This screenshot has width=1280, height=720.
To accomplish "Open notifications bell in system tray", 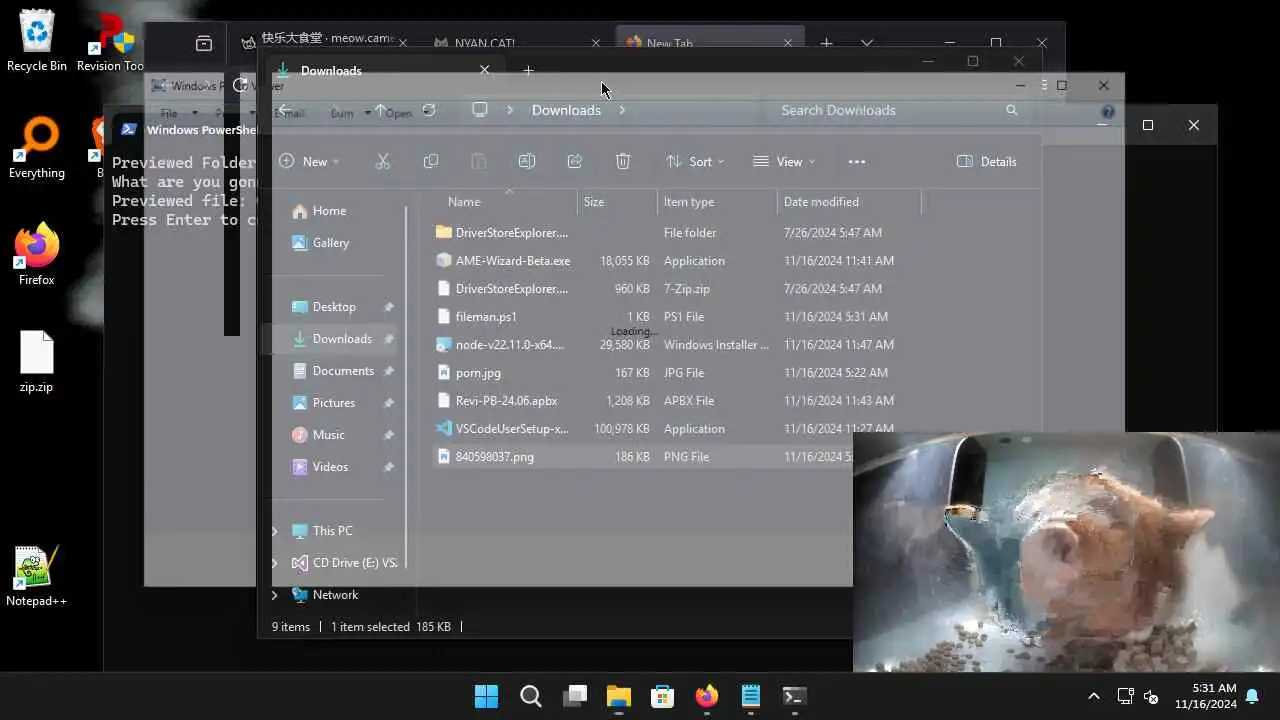I will tap(1252, 697).
